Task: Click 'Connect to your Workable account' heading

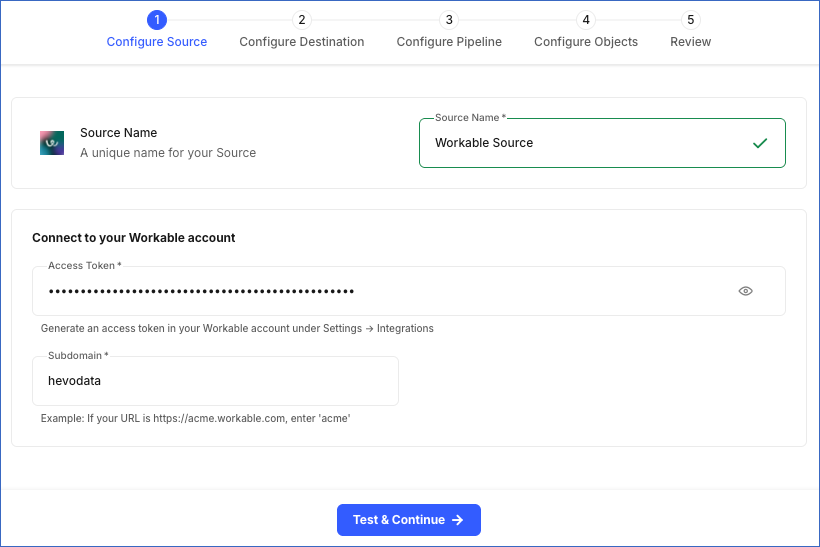Action: (134, 238)
